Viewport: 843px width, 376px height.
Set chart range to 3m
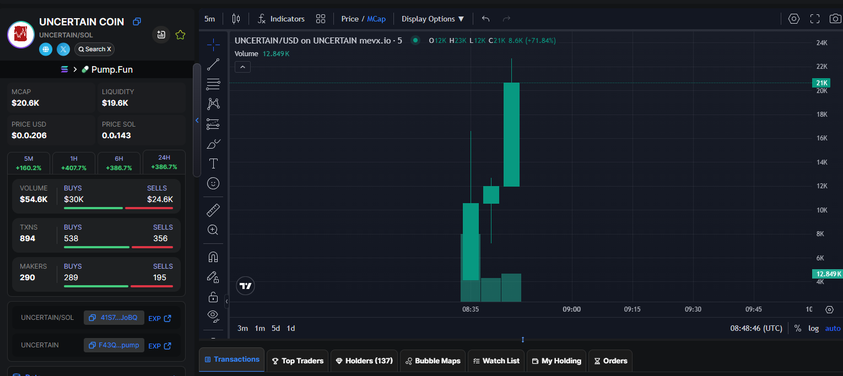(242, 328)
